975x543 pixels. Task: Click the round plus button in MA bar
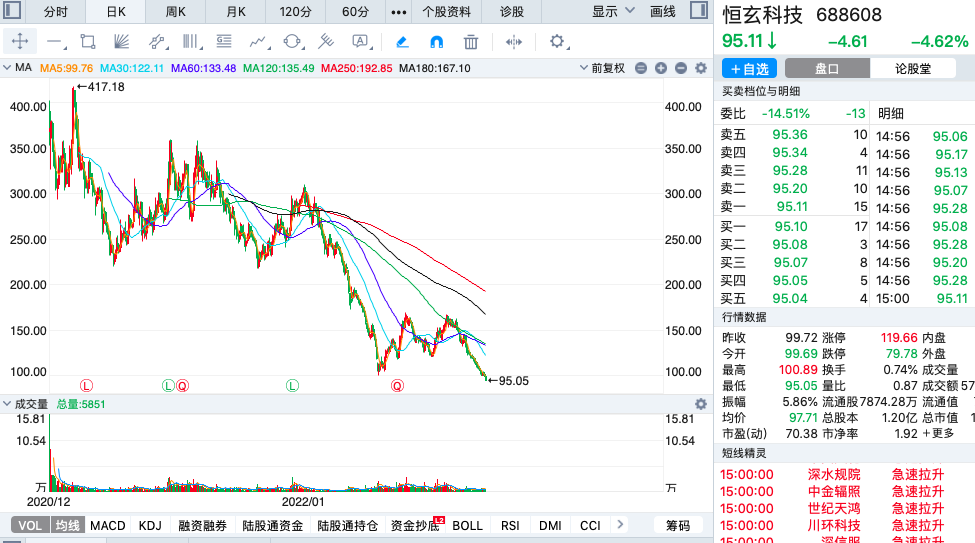(x=661, y=68)
